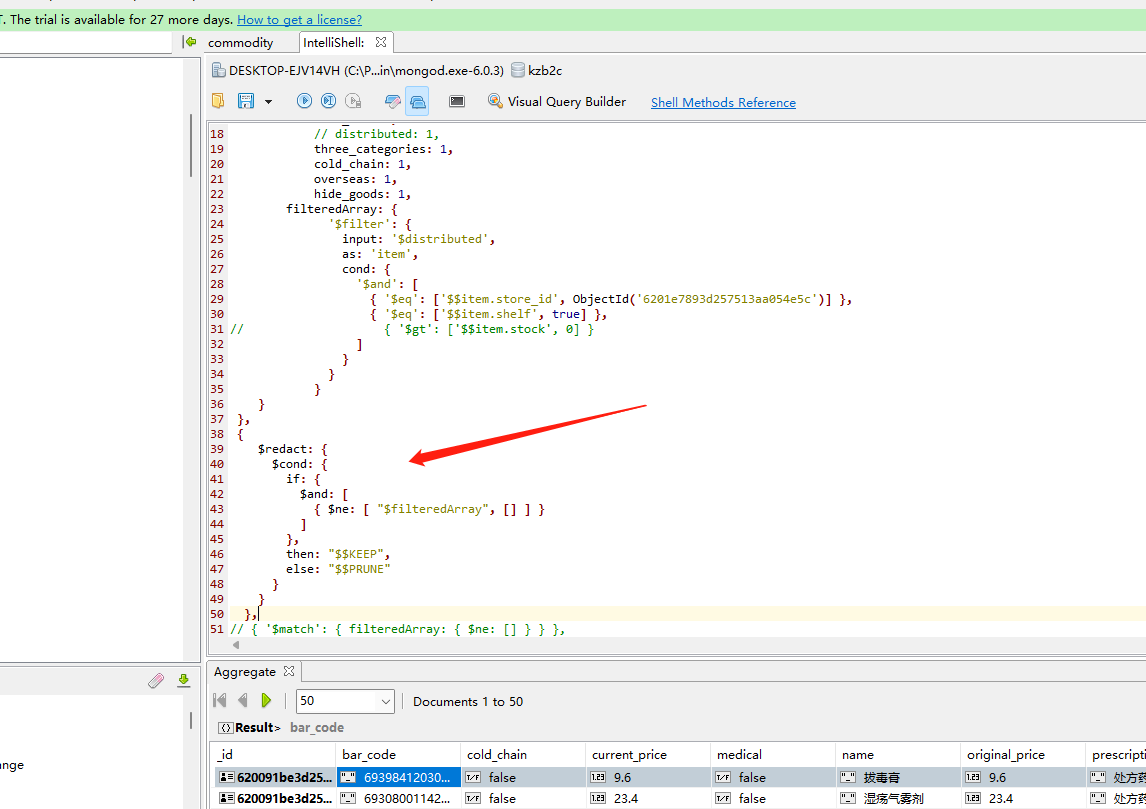This screenshot has width=1146, height=809.
Task: Click the DESKTOP-EJV14VH connection icon
Action: [218, 70]
